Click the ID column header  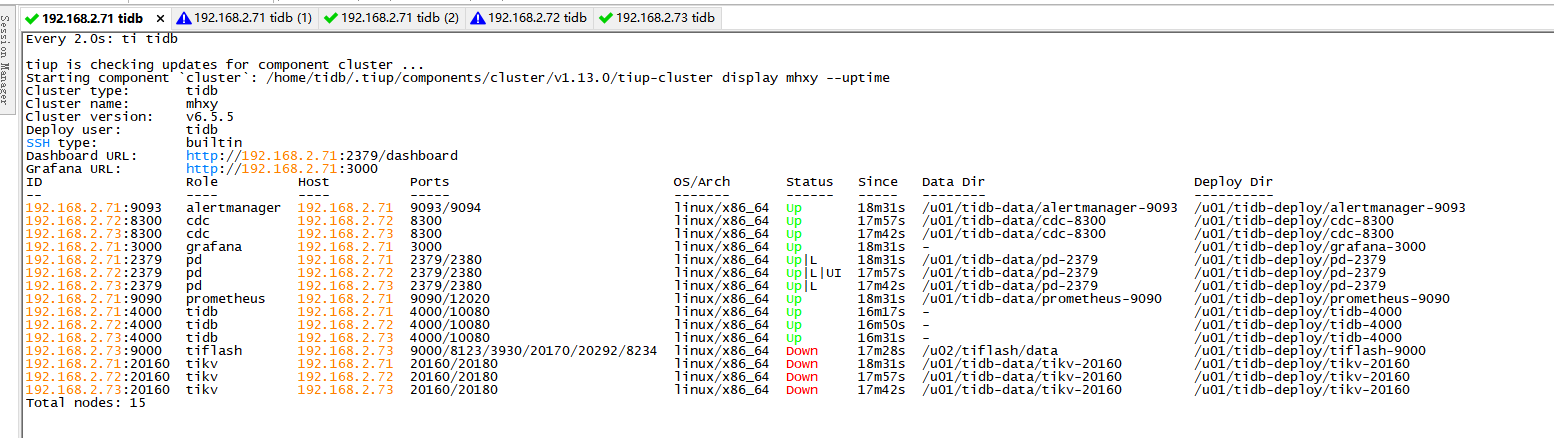[34, 182]
